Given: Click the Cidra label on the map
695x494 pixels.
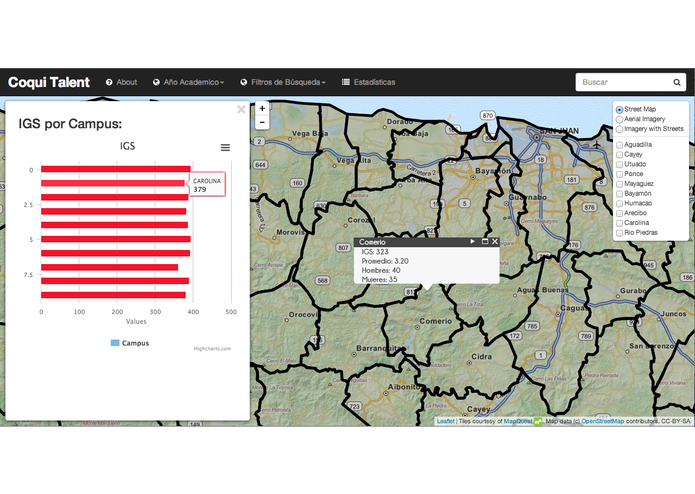Looking at the screenshot, I should pyautogui.click(x=481, y=357).
